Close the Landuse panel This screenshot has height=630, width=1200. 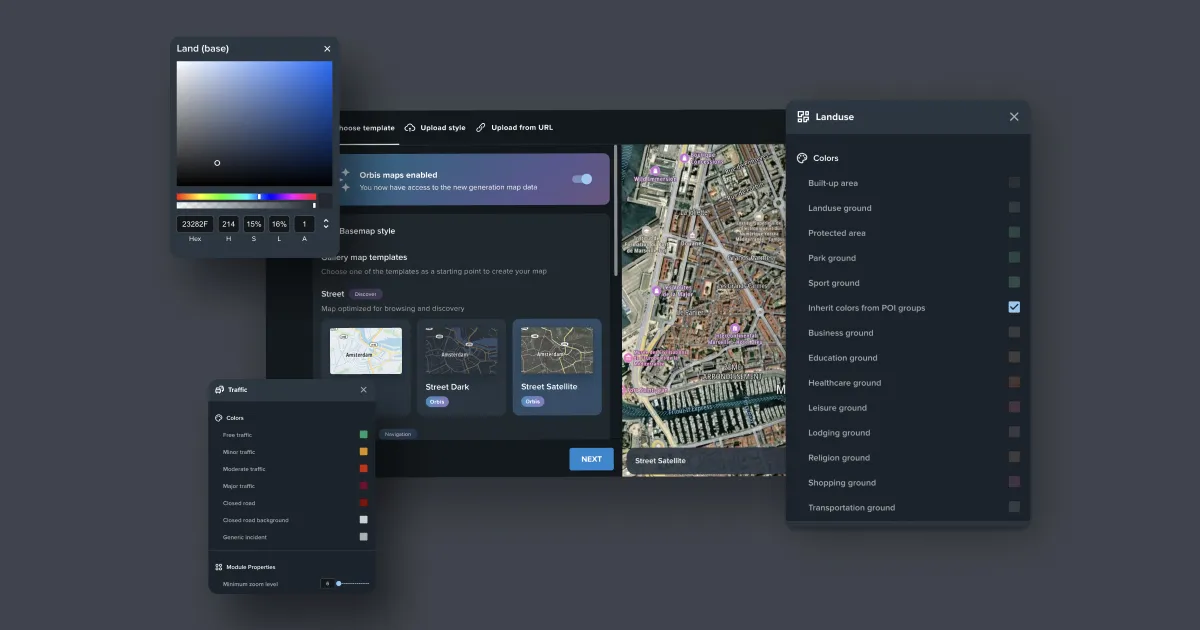1014,117
